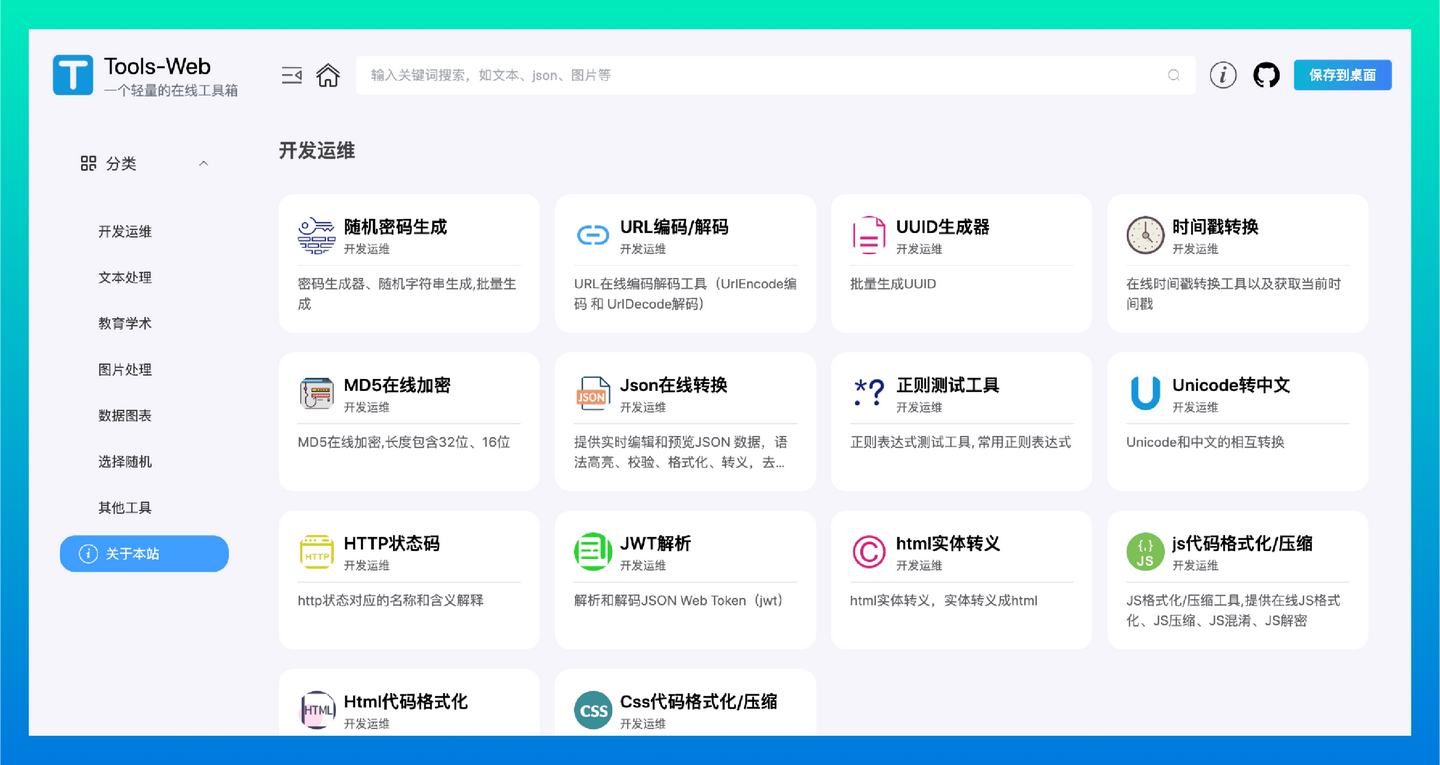
Task: Open the 正则测试工具 tool title
Action: 948,385
